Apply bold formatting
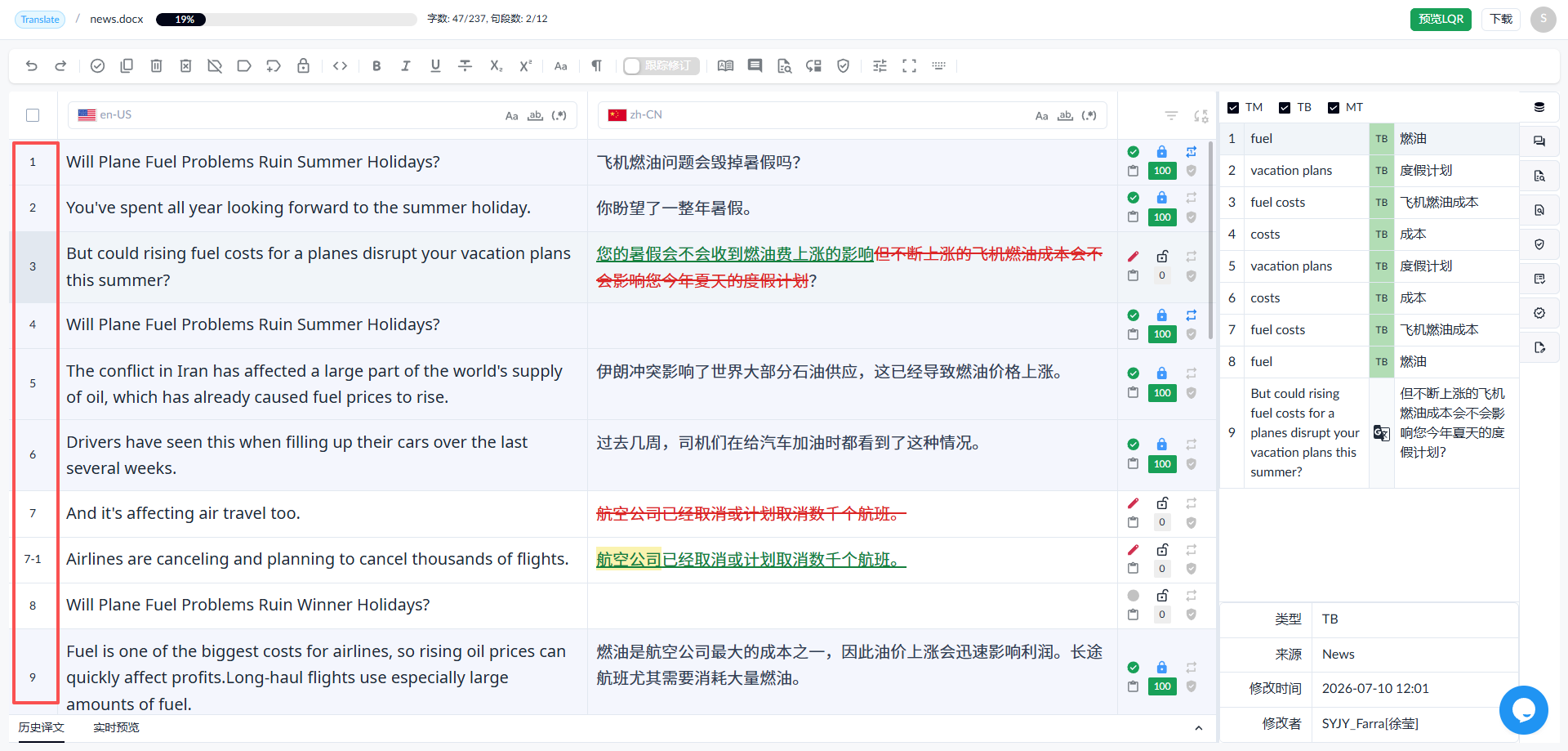1568x751 pixels. tap(376, 66)
